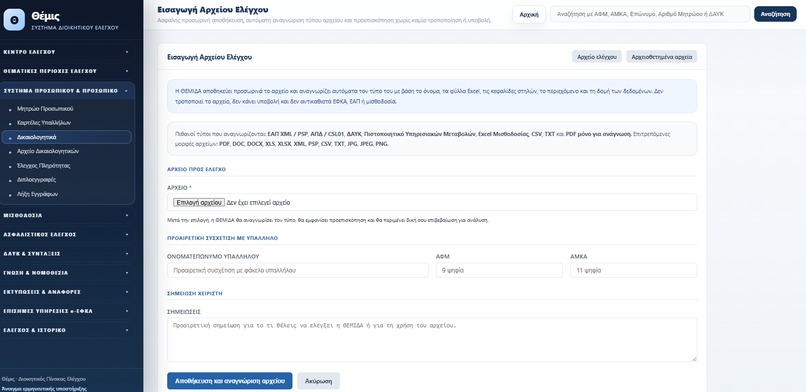This screenshot has width=806, height=392.
Task: Open Έλεγχος Πληρότητας in sidebar
Action: tap(67, 166)
